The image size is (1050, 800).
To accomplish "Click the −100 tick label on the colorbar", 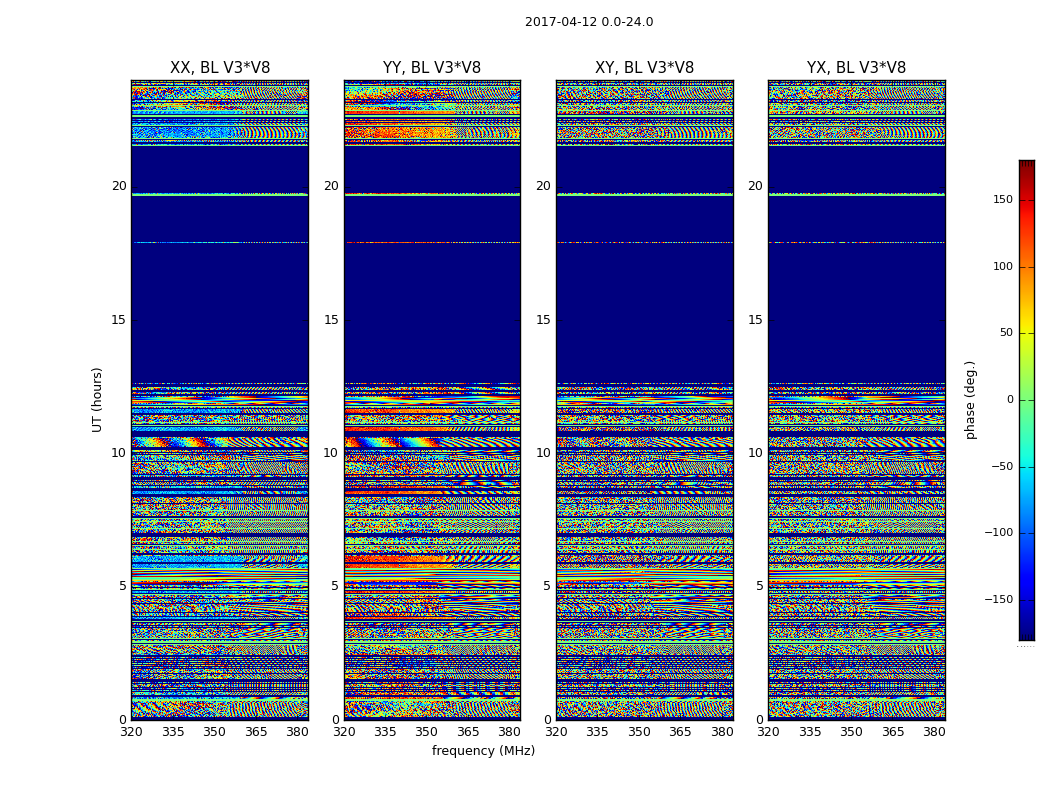I will [x=999, y=533].
